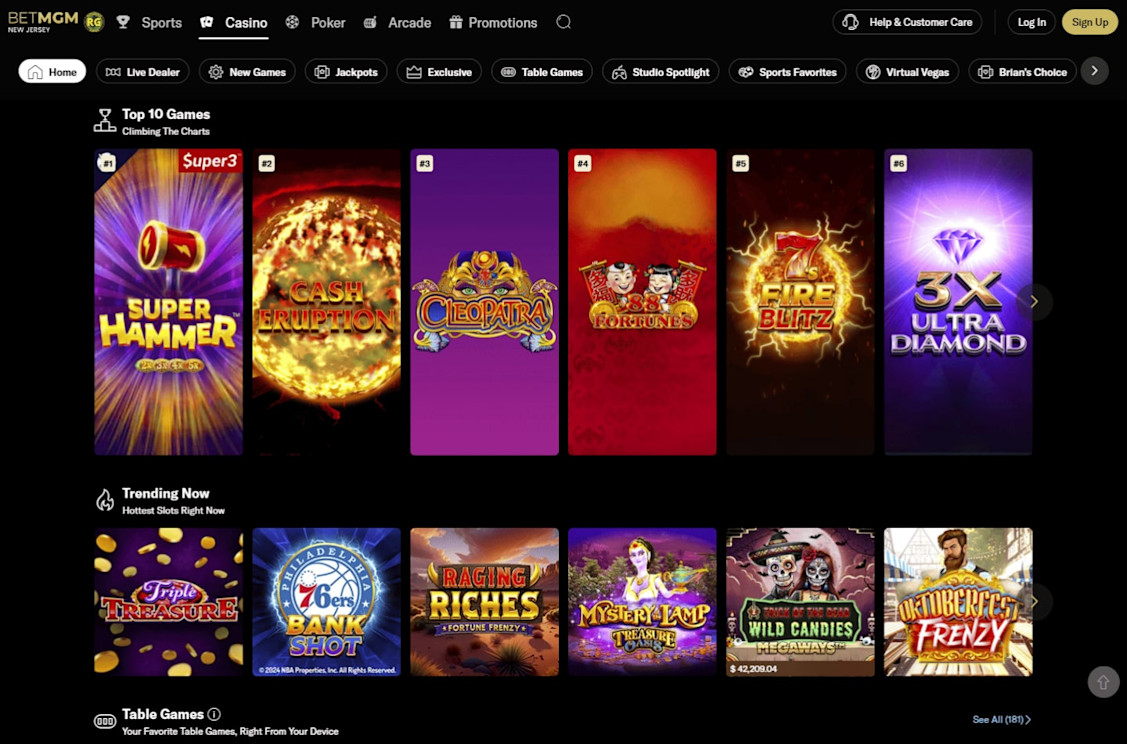This screenshot has height=744, width=1127.
Task: Click the #1 rank badge on Super Hammer
Action: tap(106, 163)
